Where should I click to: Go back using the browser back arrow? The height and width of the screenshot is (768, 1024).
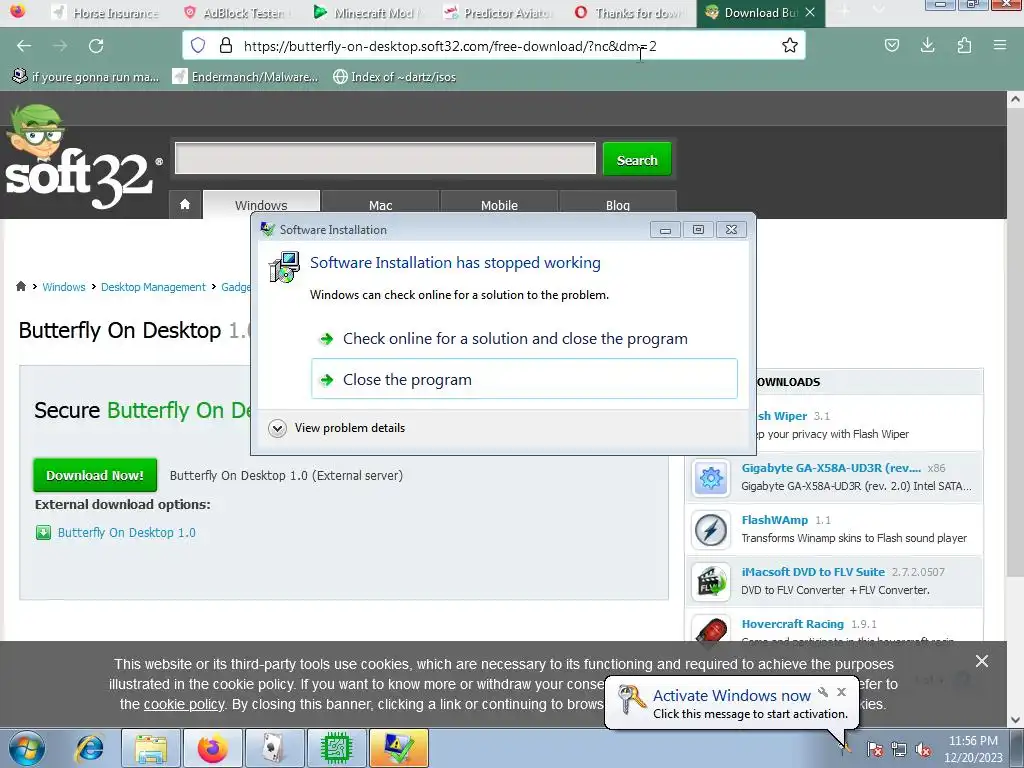pos(24,46)
